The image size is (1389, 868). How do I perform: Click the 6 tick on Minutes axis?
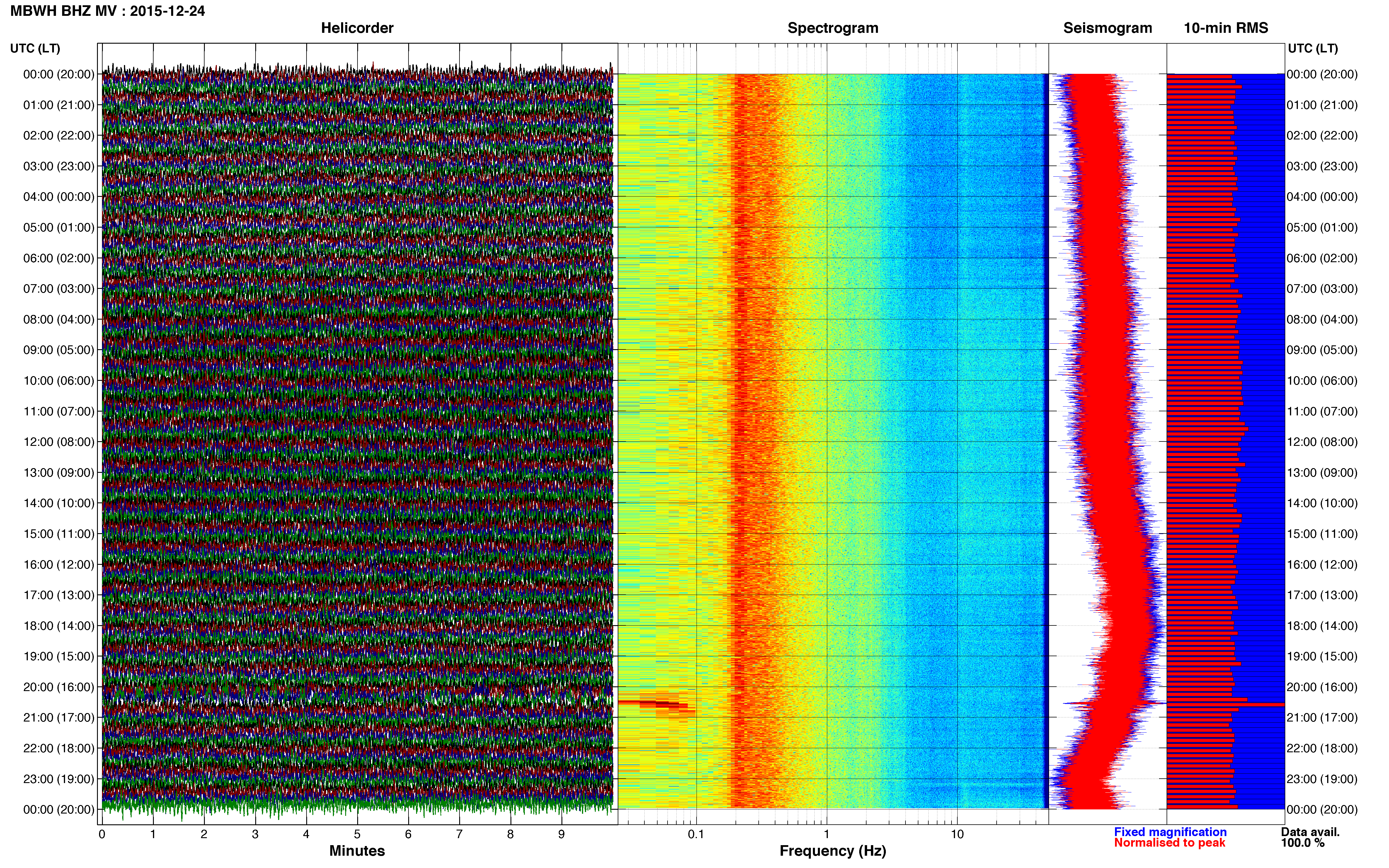coord(408,834)
